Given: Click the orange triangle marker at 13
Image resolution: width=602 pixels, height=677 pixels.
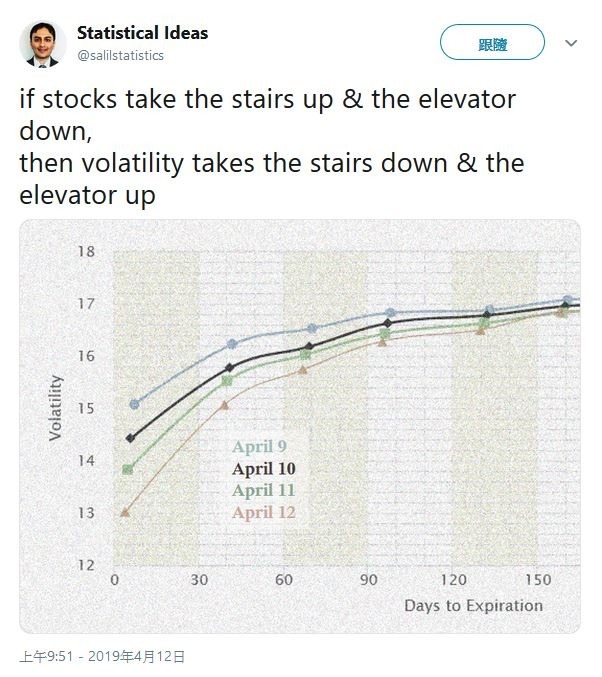Looking at the screenshot, I should (x=125, y=512).
